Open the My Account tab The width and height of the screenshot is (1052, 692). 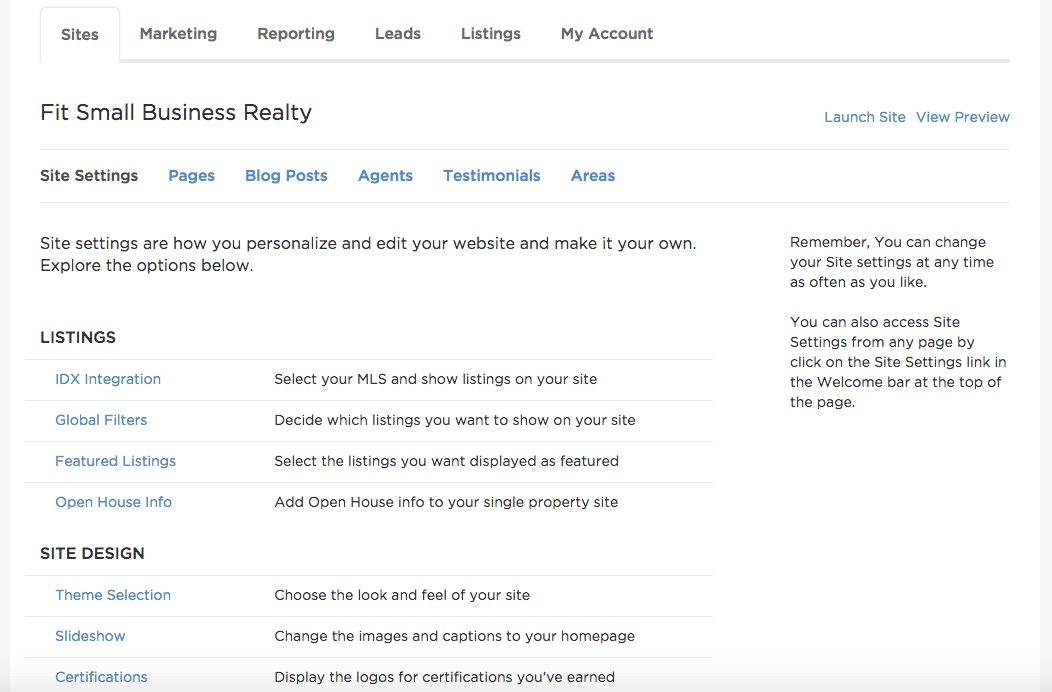pos(607,34)
